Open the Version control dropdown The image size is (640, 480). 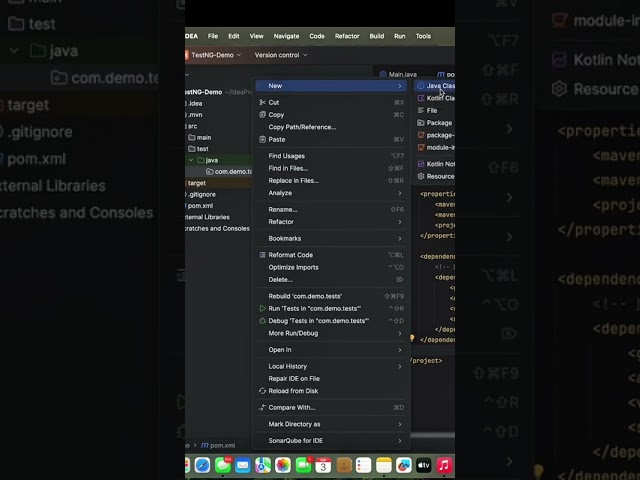(281, 55)
